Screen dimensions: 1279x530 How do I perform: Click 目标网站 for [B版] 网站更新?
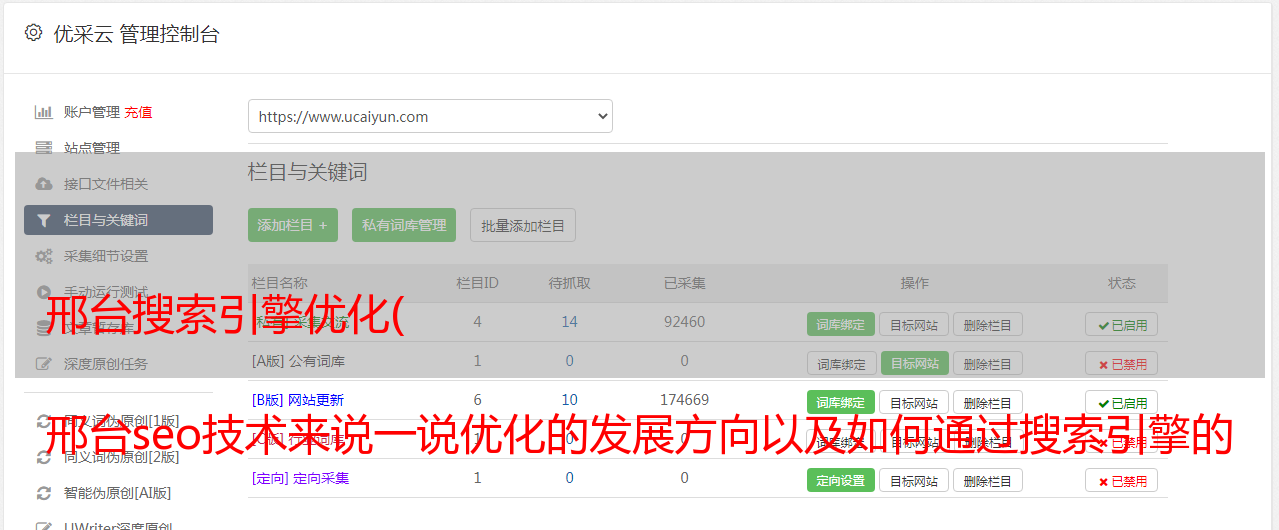[914, 403]
